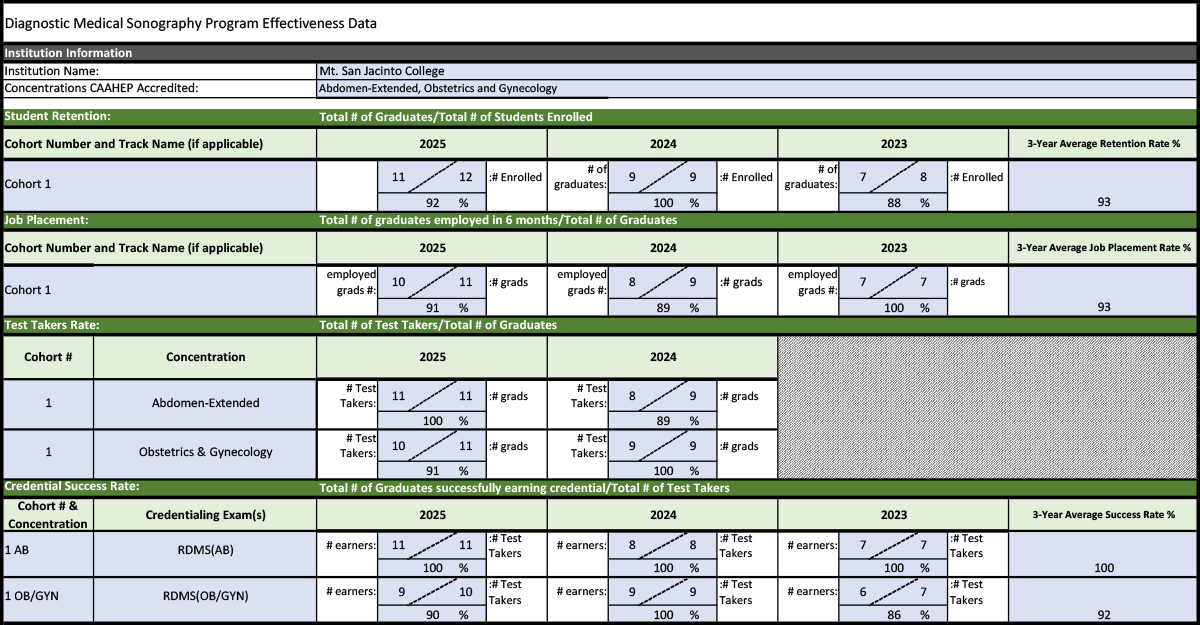The height and width of the screenshot is (625, 1200).
Task: Click the Abdomen-Extended concentration cell
Action: coord(205,403)
